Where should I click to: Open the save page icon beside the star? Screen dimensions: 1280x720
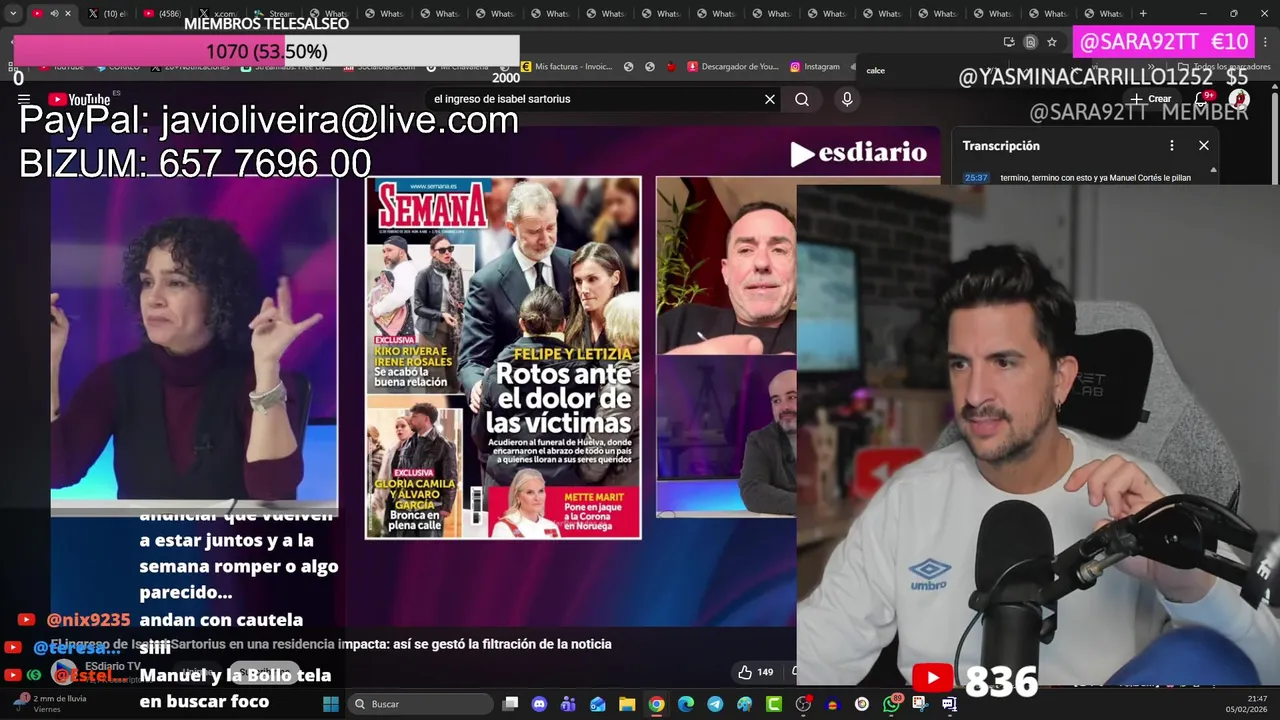[1030, 42]
